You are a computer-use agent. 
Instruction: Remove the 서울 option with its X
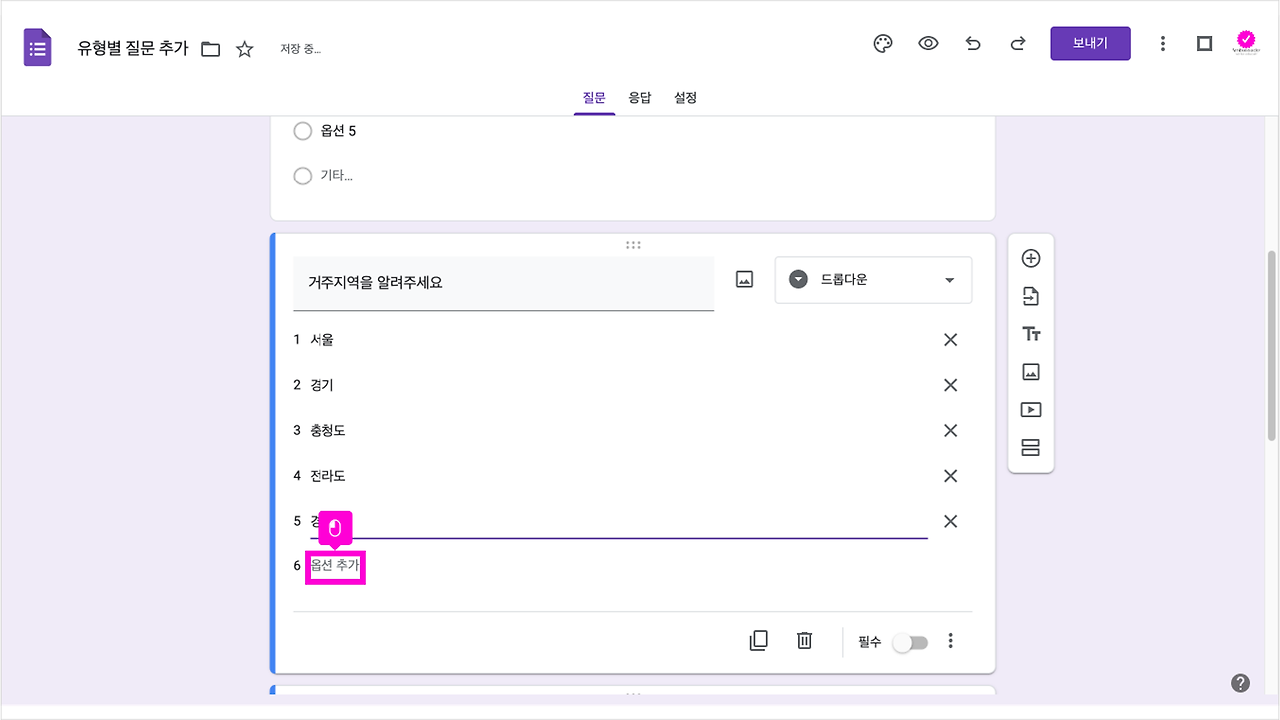(x=950, y=340)
